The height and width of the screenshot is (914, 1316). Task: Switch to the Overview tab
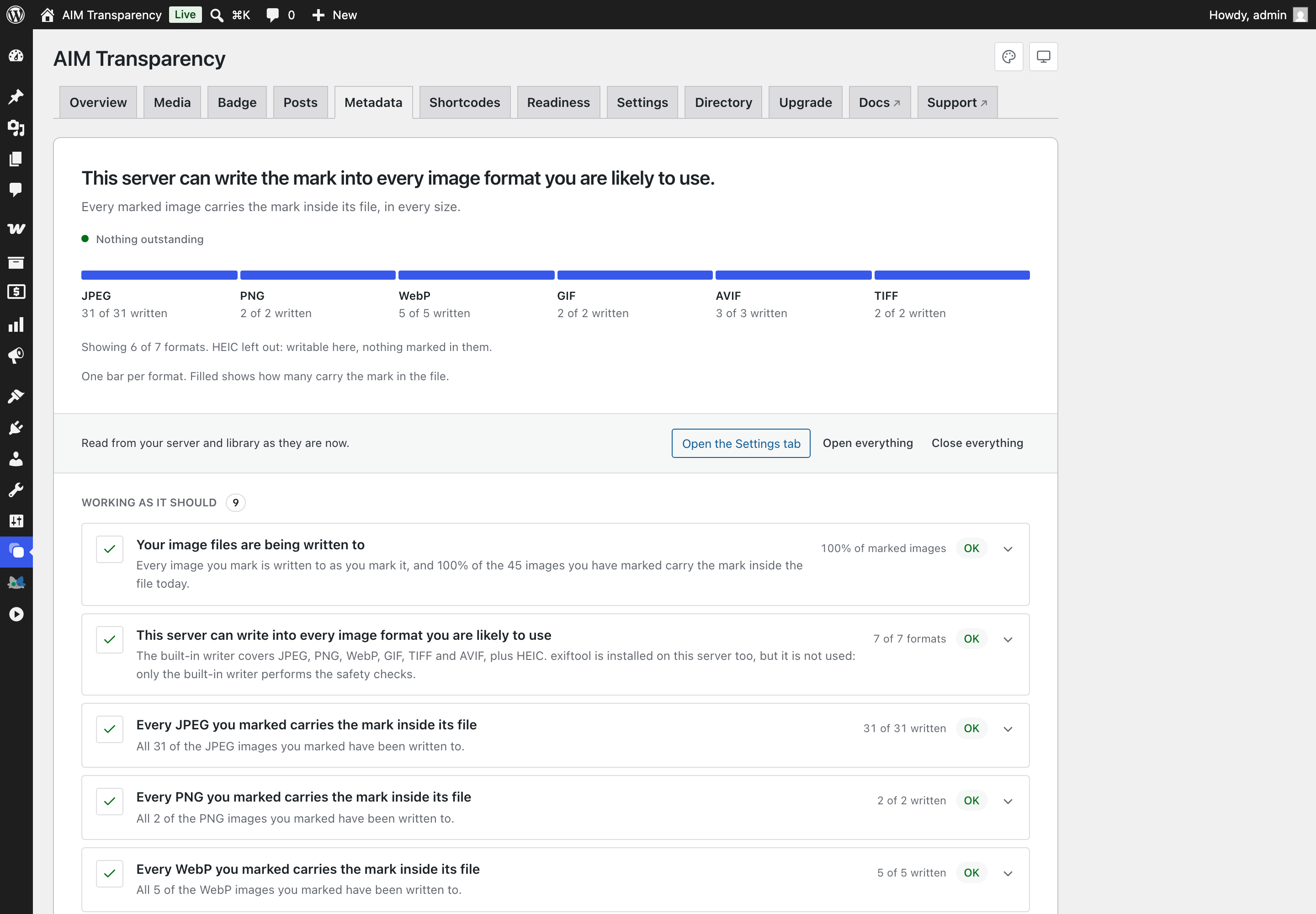(98, 102)
